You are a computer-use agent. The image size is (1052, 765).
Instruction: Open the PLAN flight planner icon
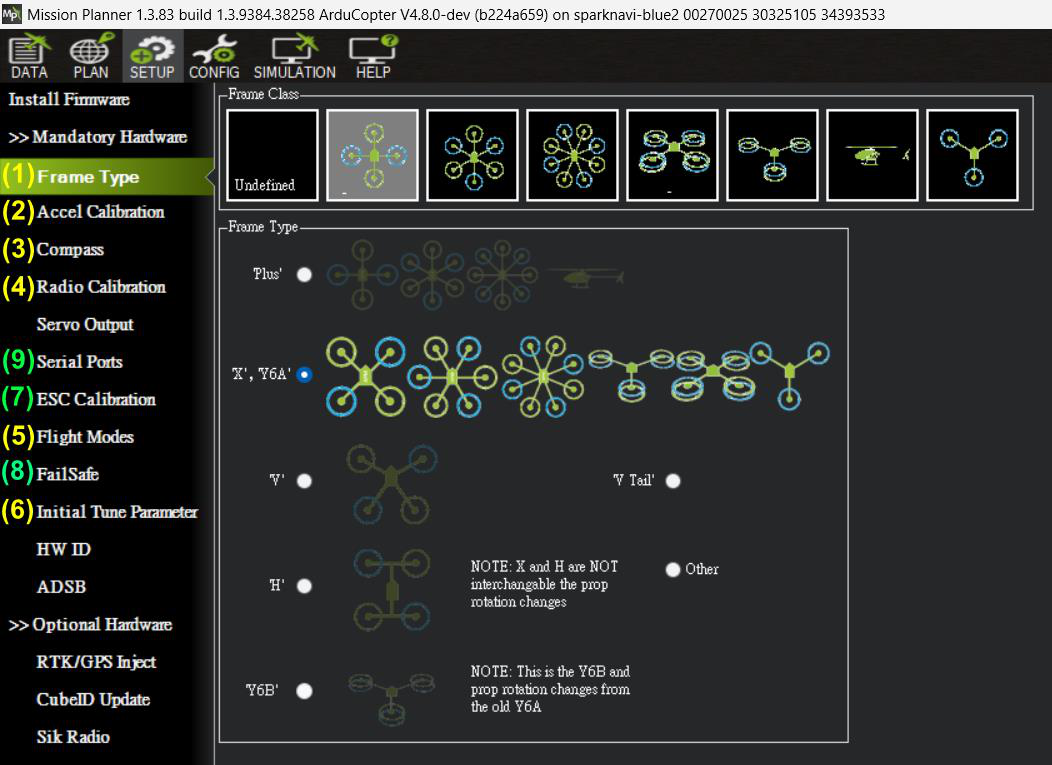pos(91,57)
